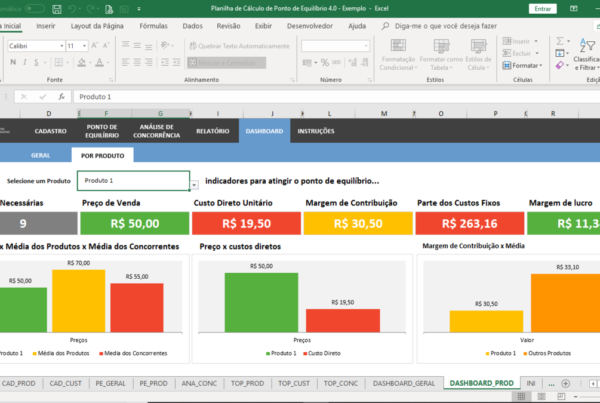
Task: Open the Calibri font name dropdown
Action: coord(62,46)
